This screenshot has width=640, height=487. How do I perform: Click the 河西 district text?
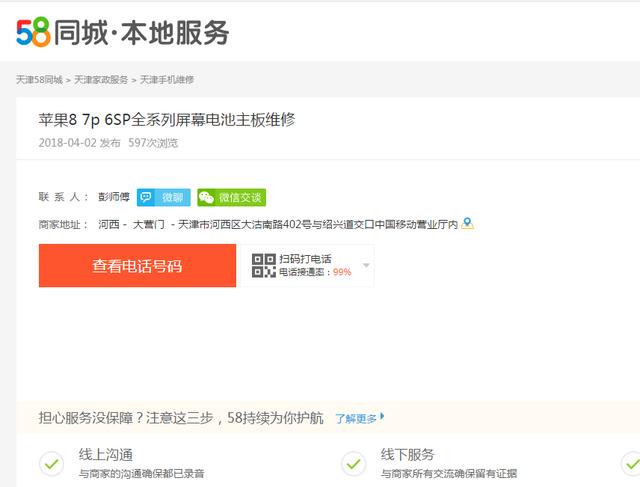coord(109,225)
